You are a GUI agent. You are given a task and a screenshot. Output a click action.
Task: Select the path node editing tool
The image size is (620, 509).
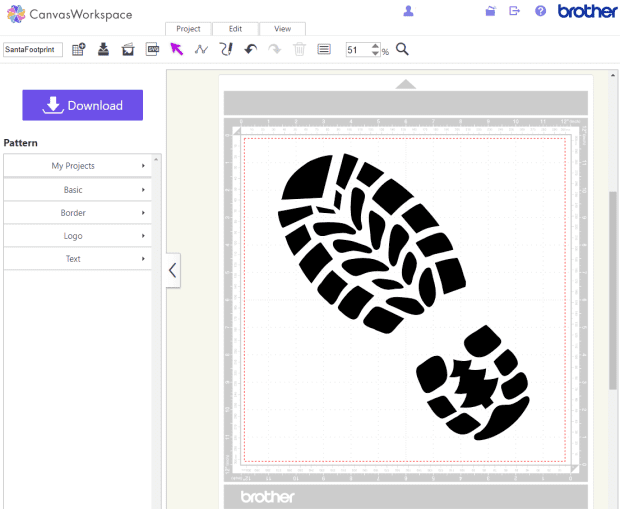(201, 49)
